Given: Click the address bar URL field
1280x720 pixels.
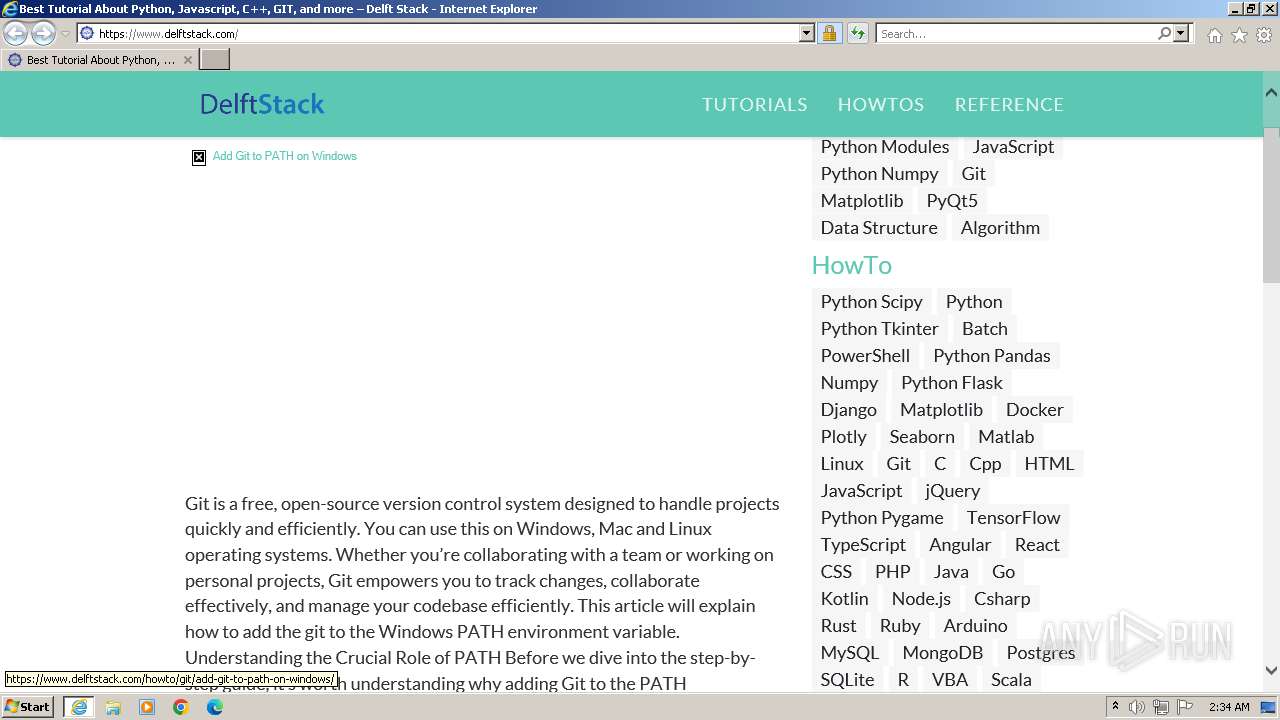Looking at the screenshot, I should [x=438, y=33].
